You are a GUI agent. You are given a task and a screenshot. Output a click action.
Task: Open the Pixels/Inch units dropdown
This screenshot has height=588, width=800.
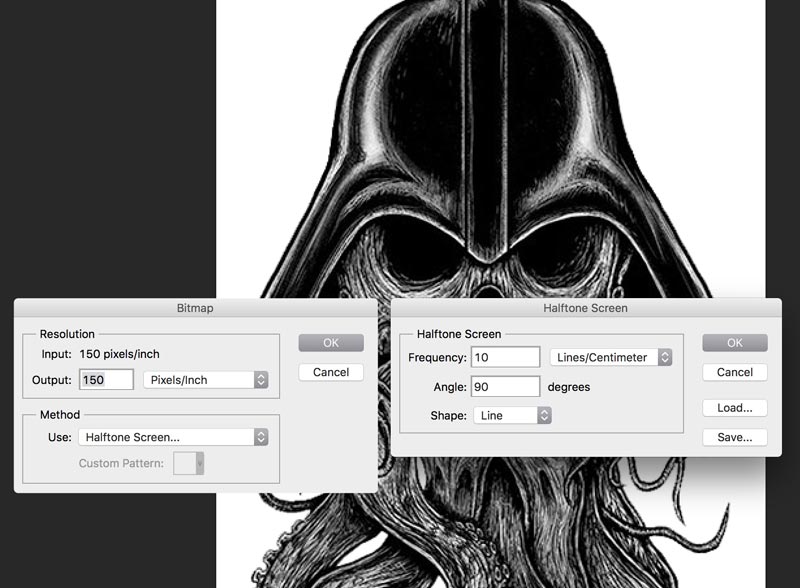click(x=206, y=380)
